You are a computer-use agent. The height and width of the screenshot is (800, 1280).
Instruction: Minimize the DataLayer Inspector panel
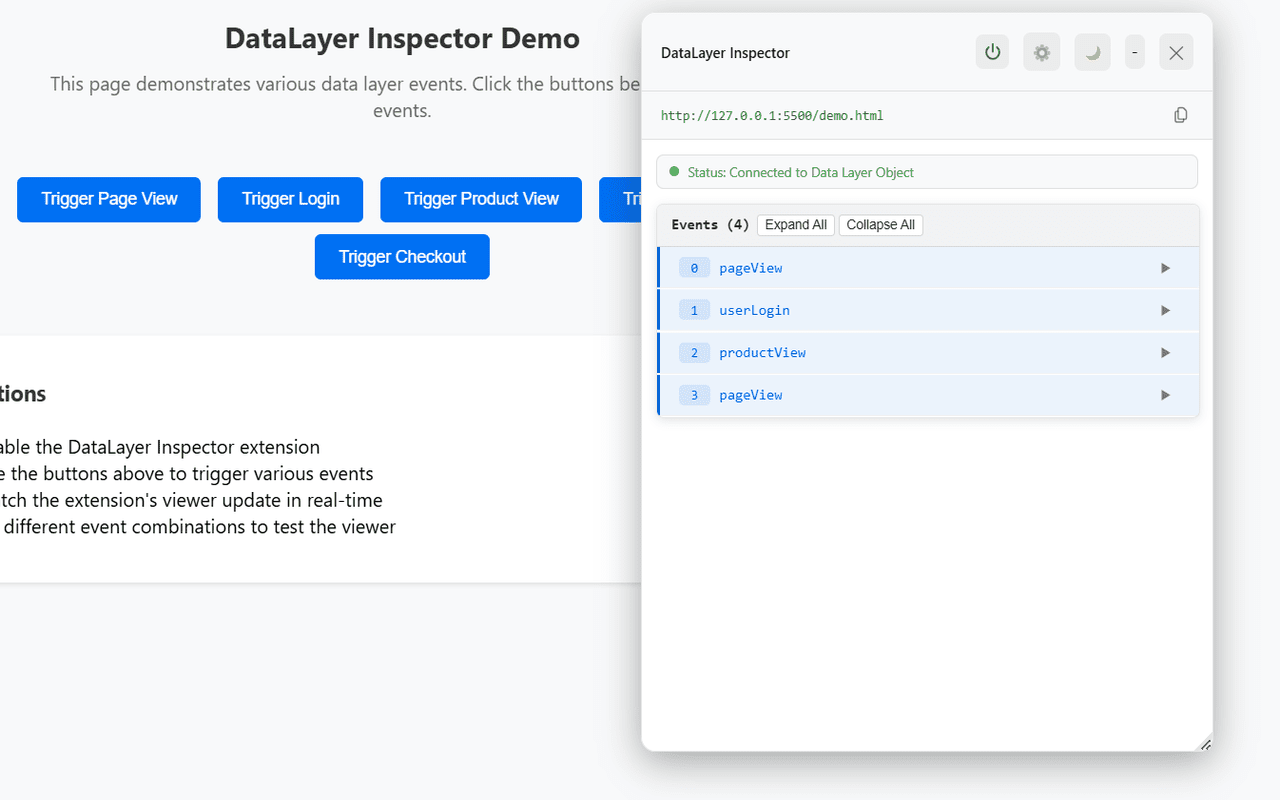(x=1134, y=52)
